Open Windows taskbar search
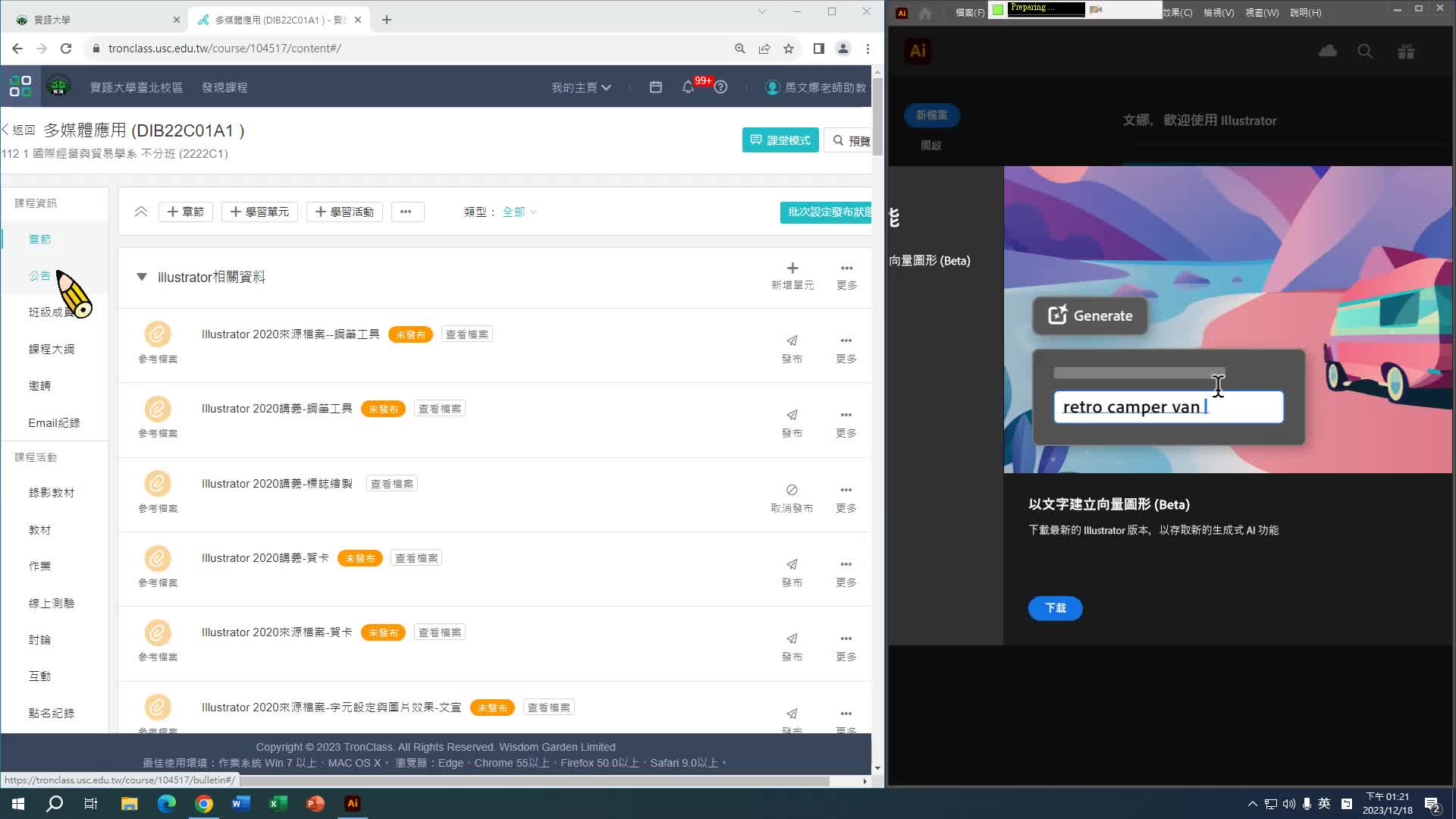The height and width of the screenshot is (819, 1456). point(55,803)
